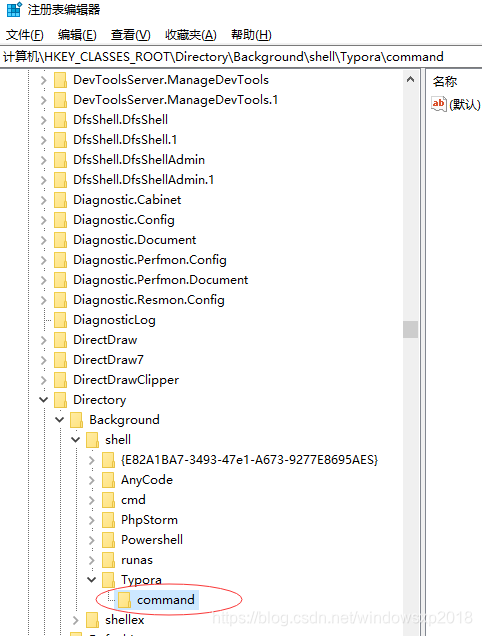The height and width of the screenshot is (636, 482).
Task: Expand DirectDraw key chevron
Action: click(x=43, y=340)
